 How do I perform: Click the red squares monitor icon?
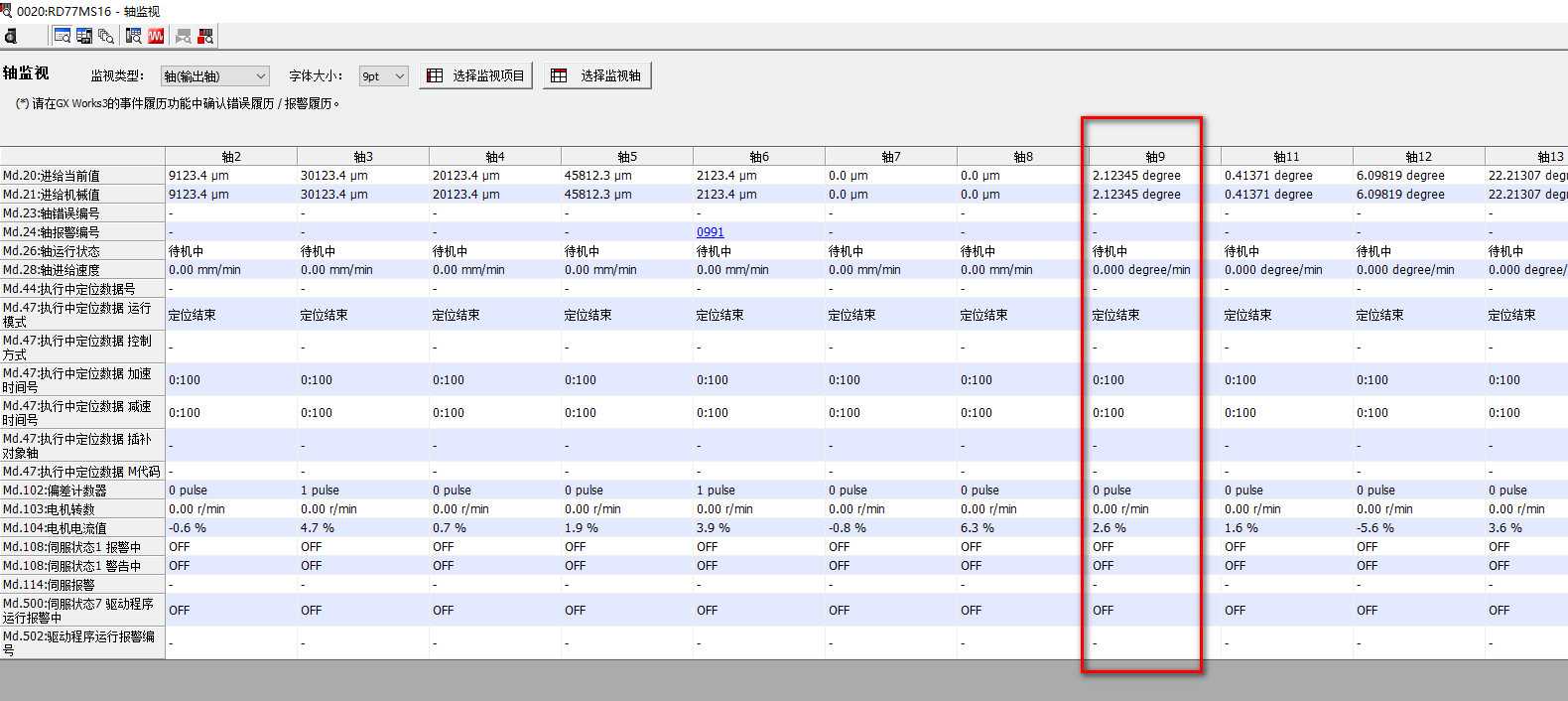[x=205, y=36]
